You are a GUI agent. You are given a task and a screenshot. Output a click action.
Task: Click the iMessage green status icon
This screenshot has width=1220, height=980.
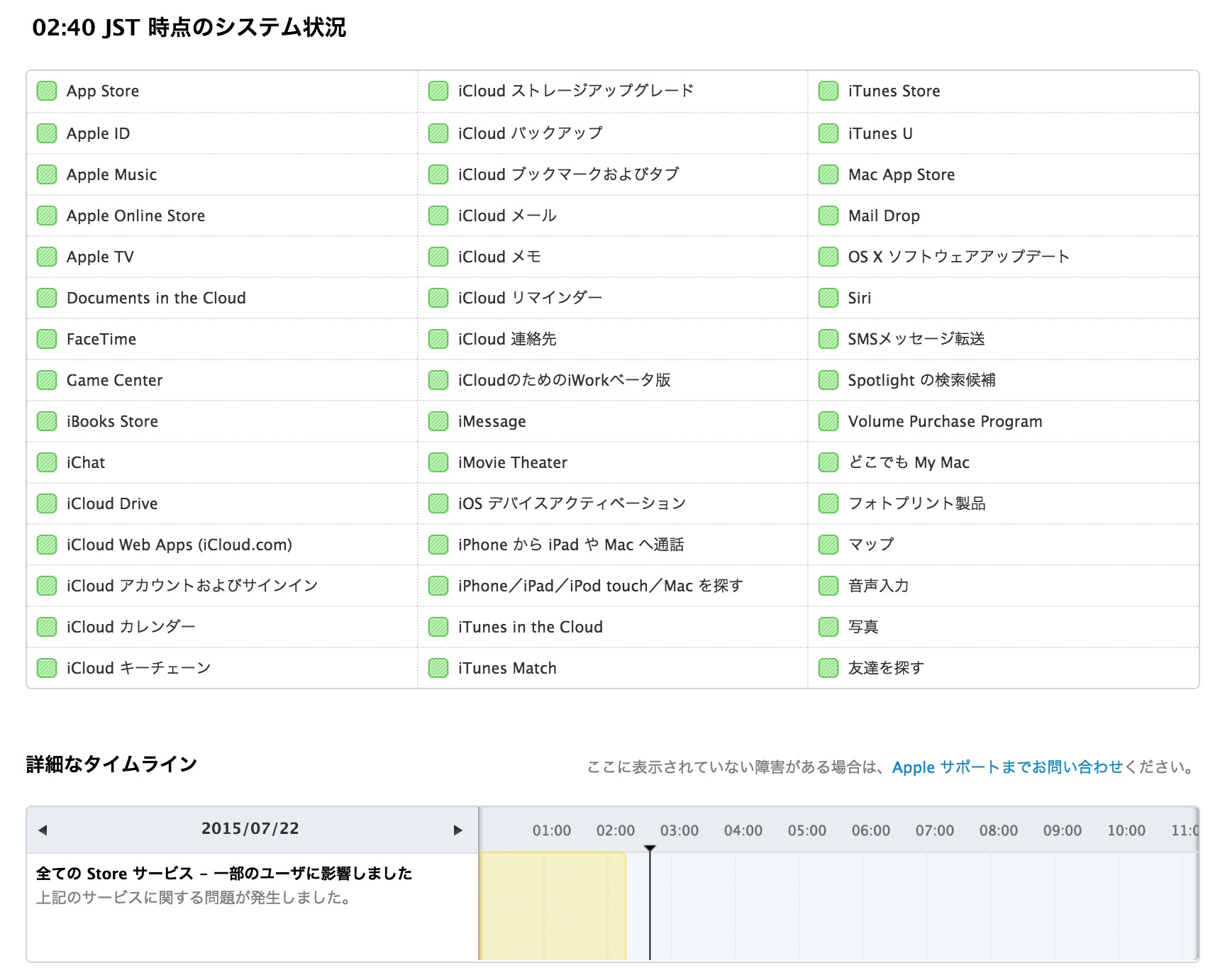tap(438, 421)
